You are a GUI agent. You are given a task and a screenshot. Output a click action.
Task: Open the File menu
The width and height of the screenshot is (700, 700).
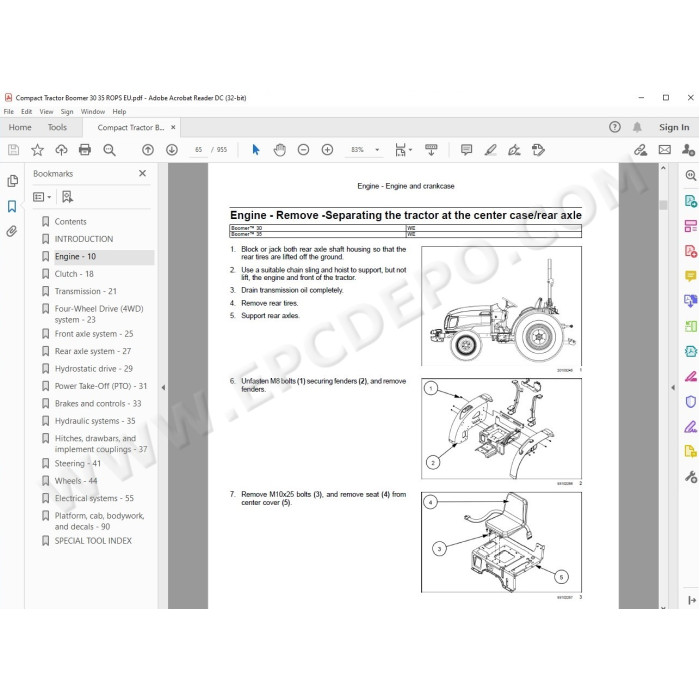[8, 112]
